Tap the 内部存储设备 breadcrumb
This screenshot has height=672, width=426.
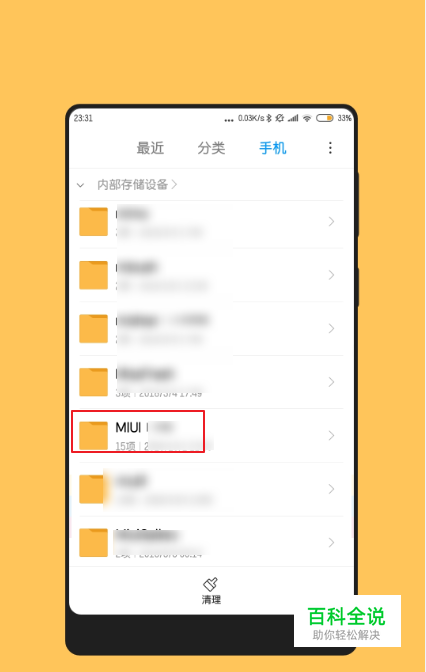[132, 185]
